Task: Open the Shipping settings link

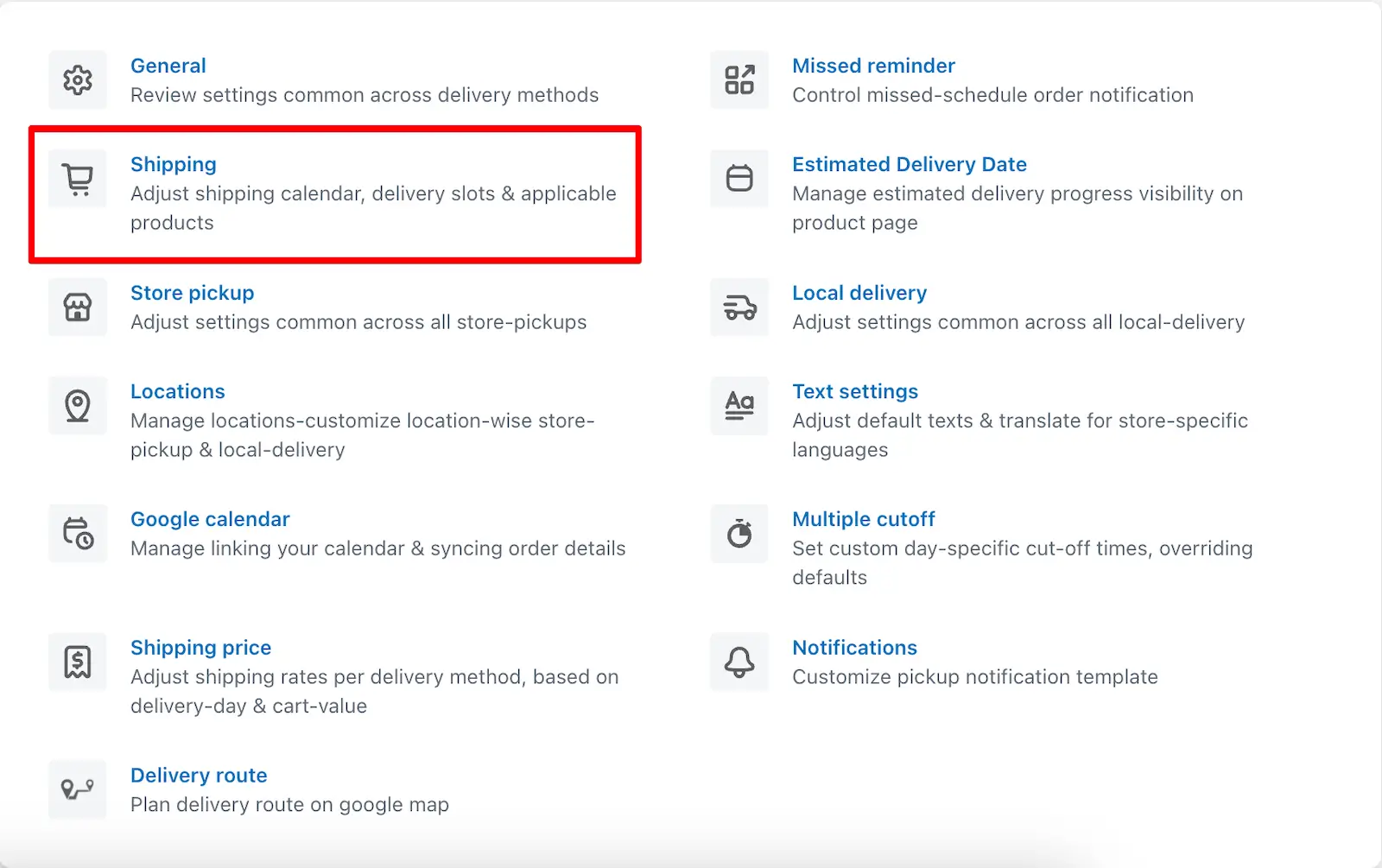Action: click(174, 164)
